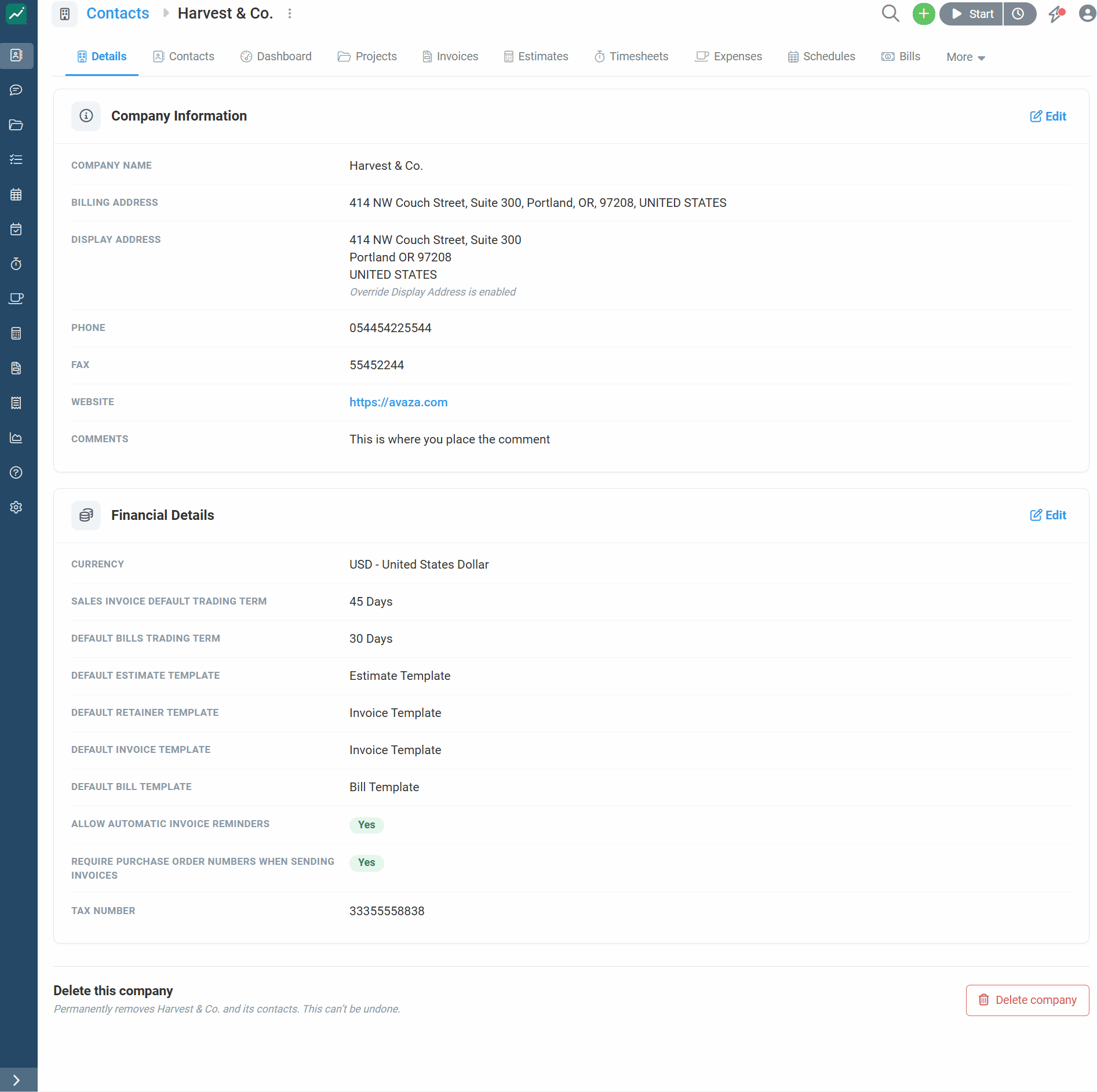The image size is (1097, 1092).
Task: Expand the sidebar with bottom arrow
Action: click(16, 1080)
